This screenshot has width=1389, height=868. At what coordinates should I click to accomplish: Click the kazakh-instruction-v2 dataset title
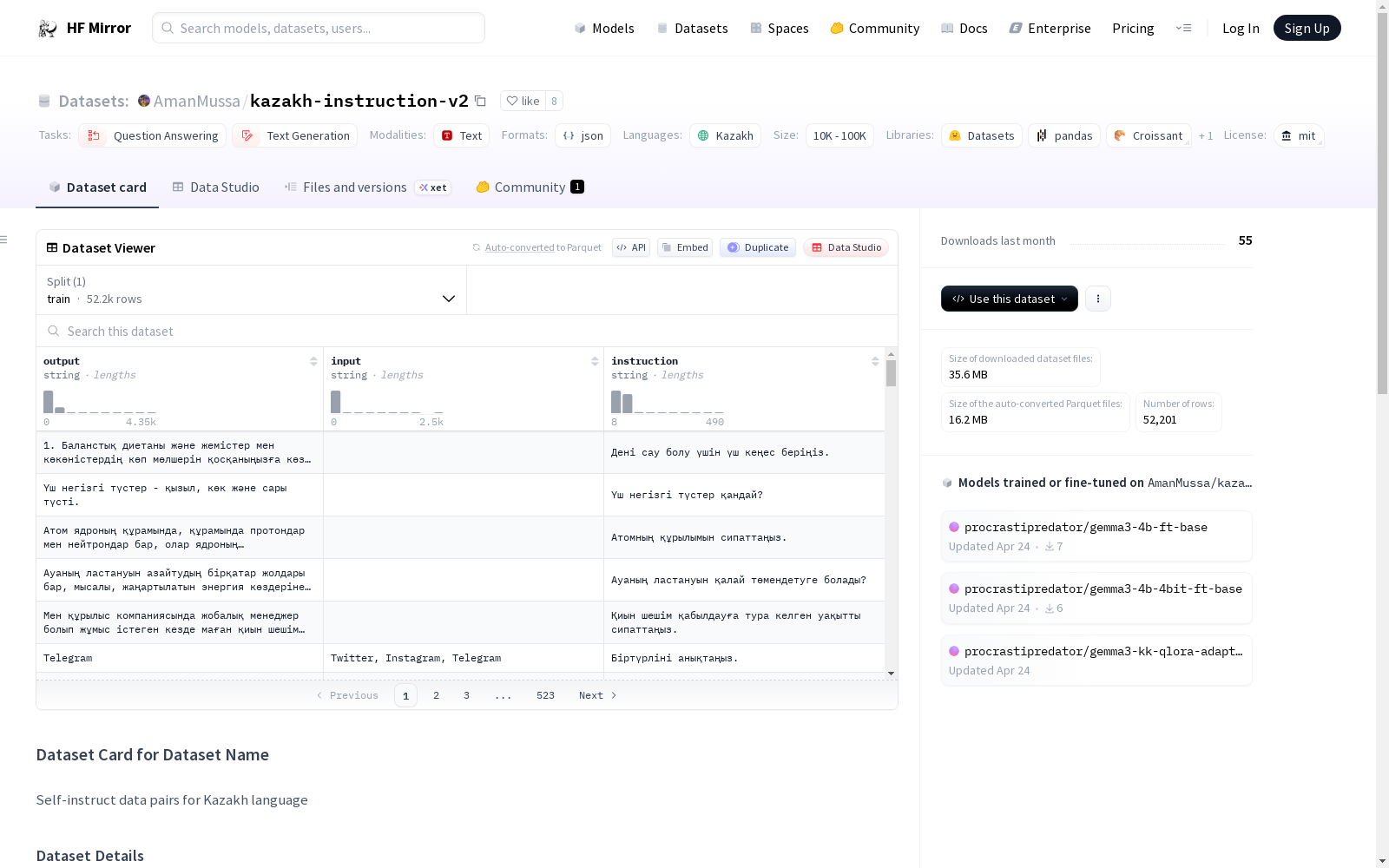click(359, 101)
